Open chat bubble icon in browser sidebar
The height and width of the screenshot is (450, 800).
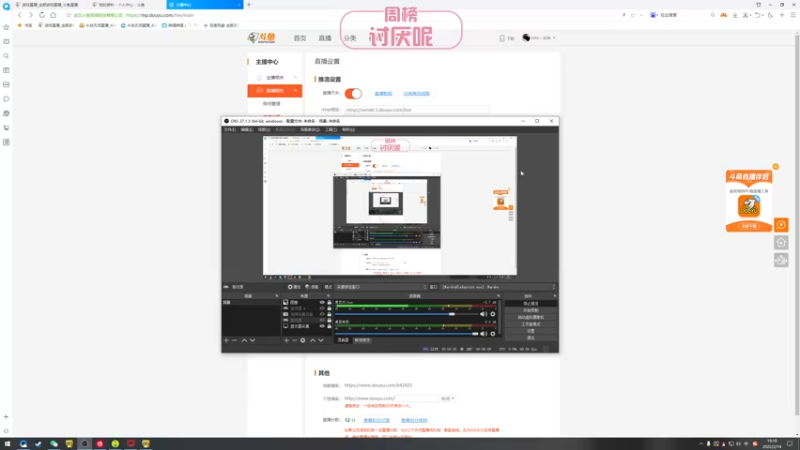pos(6,99)
